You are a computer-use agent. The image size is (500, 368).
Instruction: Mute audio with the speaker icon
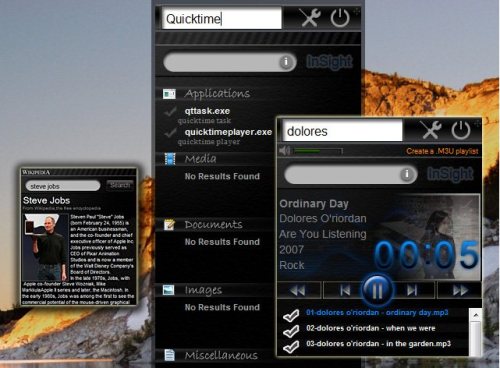[284, 151]
